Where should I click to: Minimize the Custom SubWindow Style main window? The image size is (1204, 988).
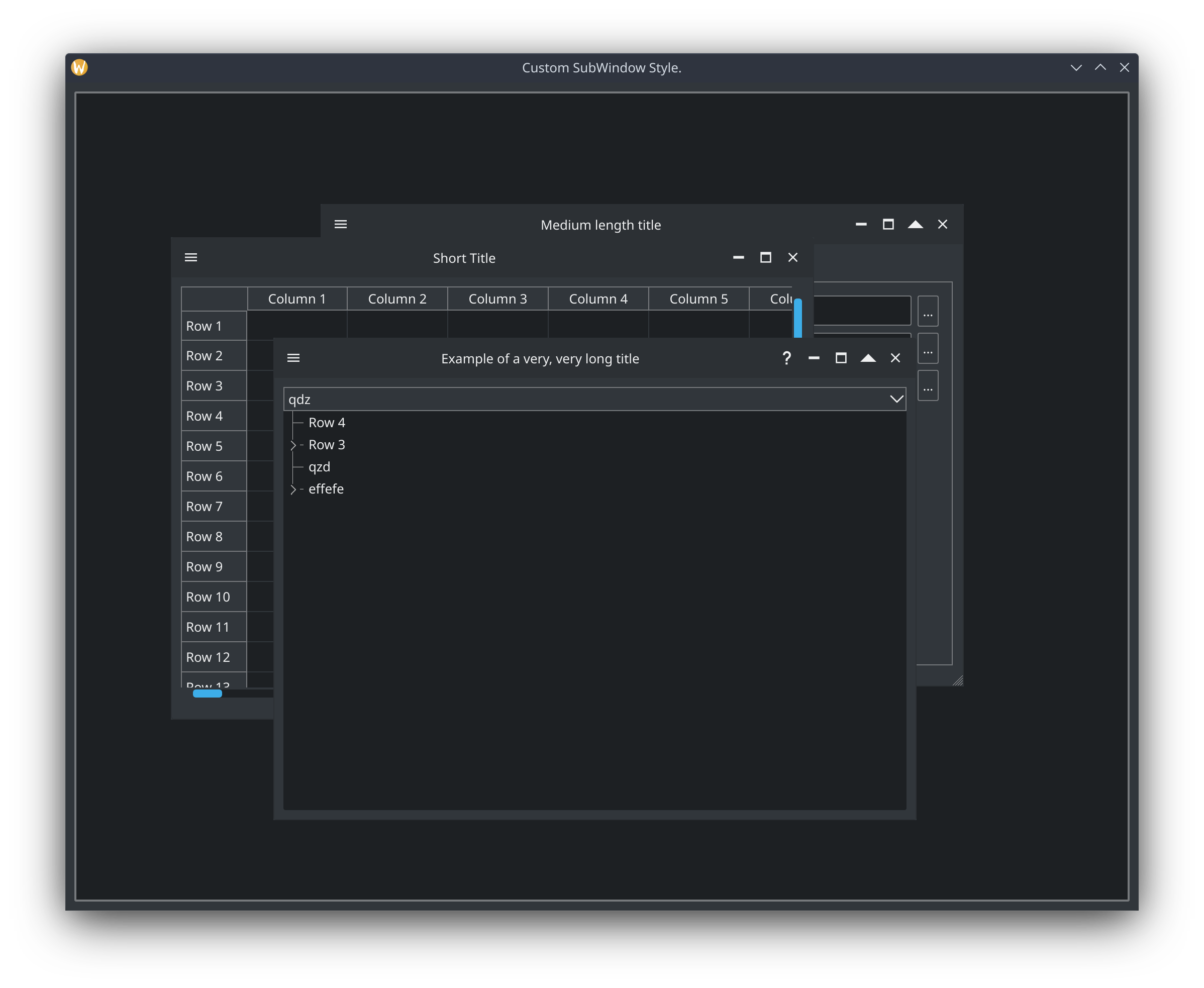point(1076,67)
